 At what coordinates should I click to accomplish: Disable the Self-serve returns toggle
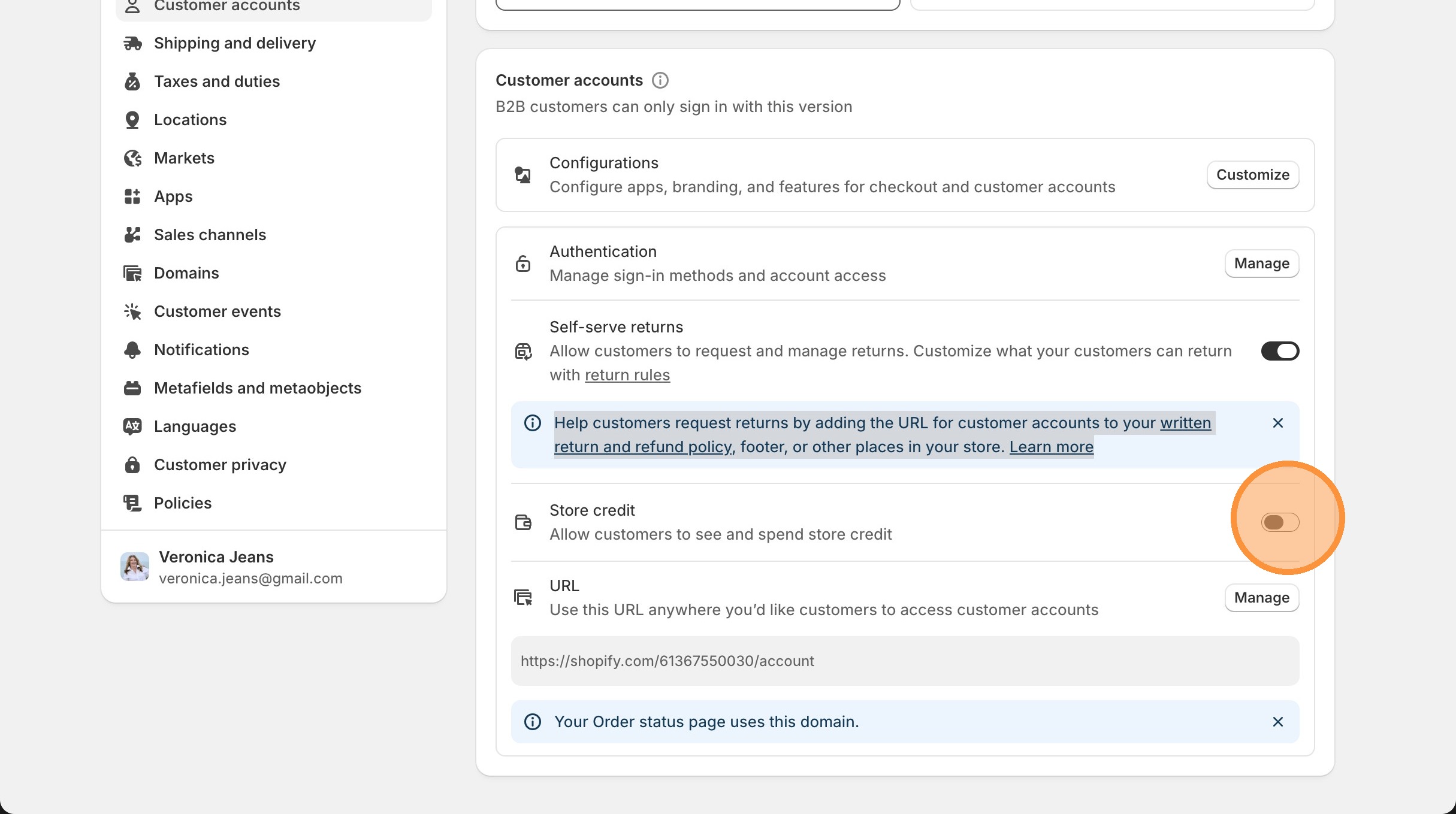[1280, 351]
